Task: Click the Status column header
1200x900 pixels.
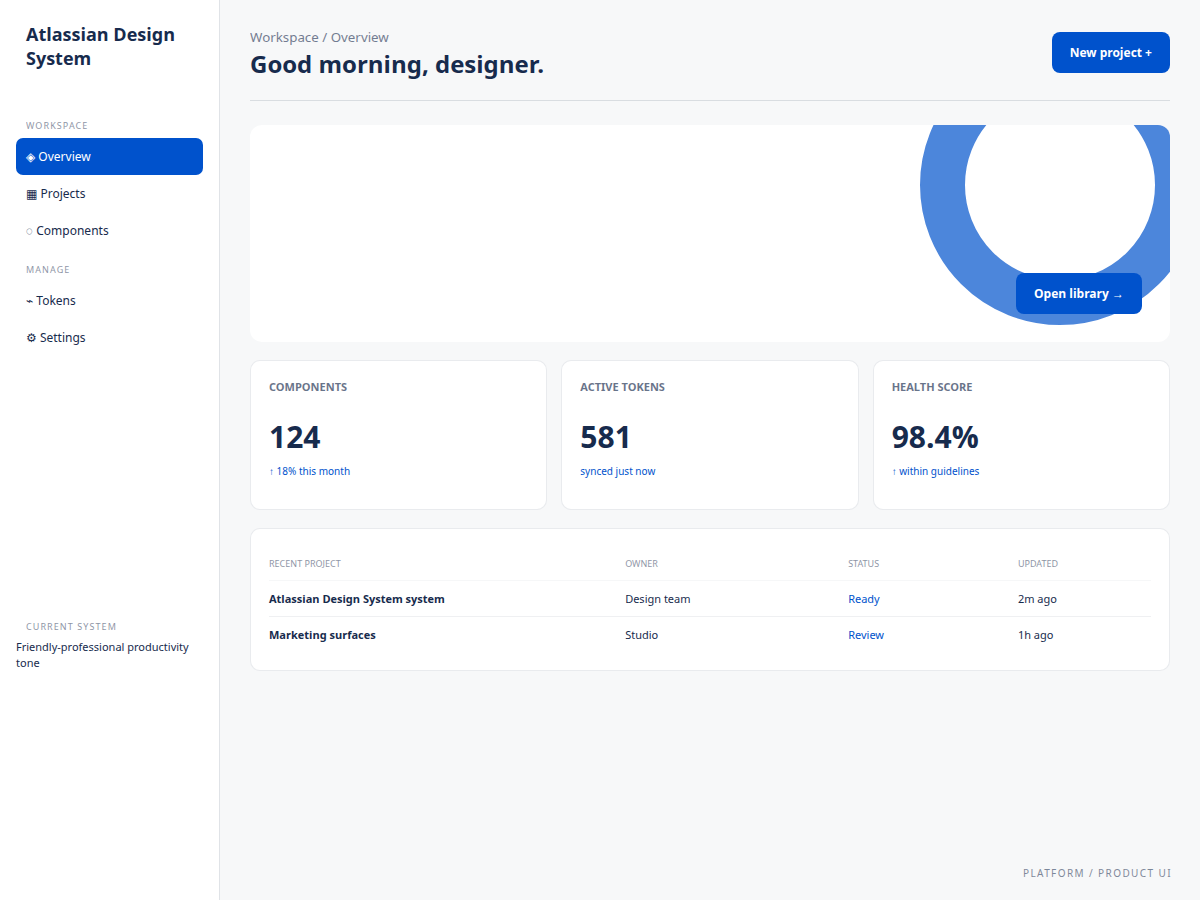Action: [x=864, y=564]
